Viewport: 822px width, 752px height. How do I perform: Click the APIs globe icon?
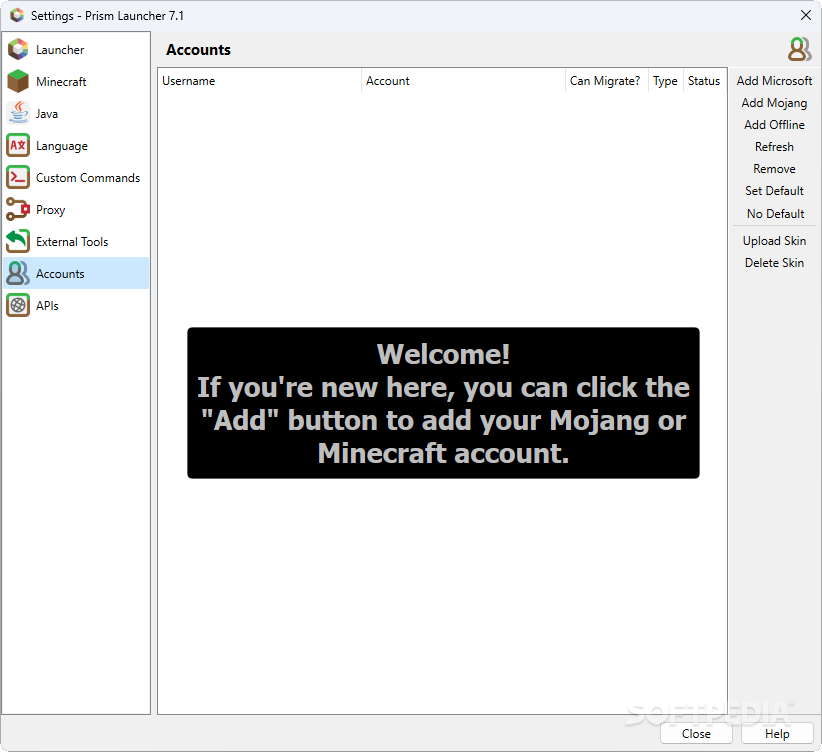click(18, 305)
